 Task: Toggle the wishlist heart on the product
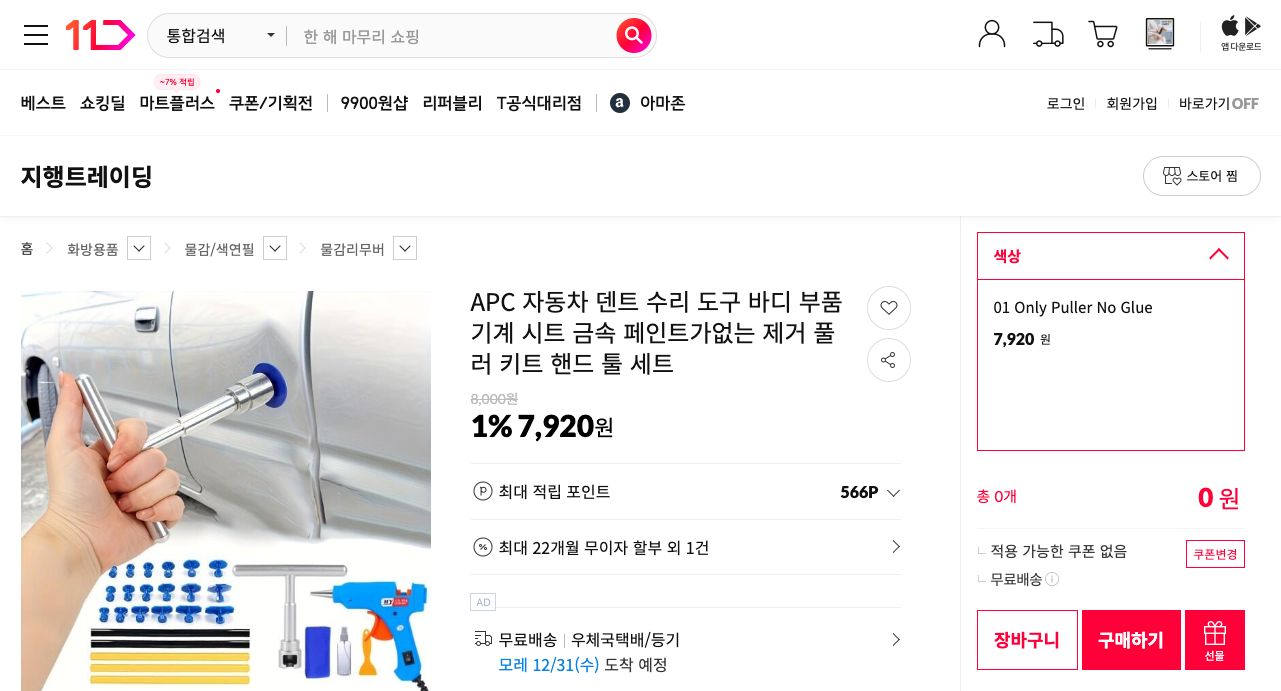[x=888, y=308]
